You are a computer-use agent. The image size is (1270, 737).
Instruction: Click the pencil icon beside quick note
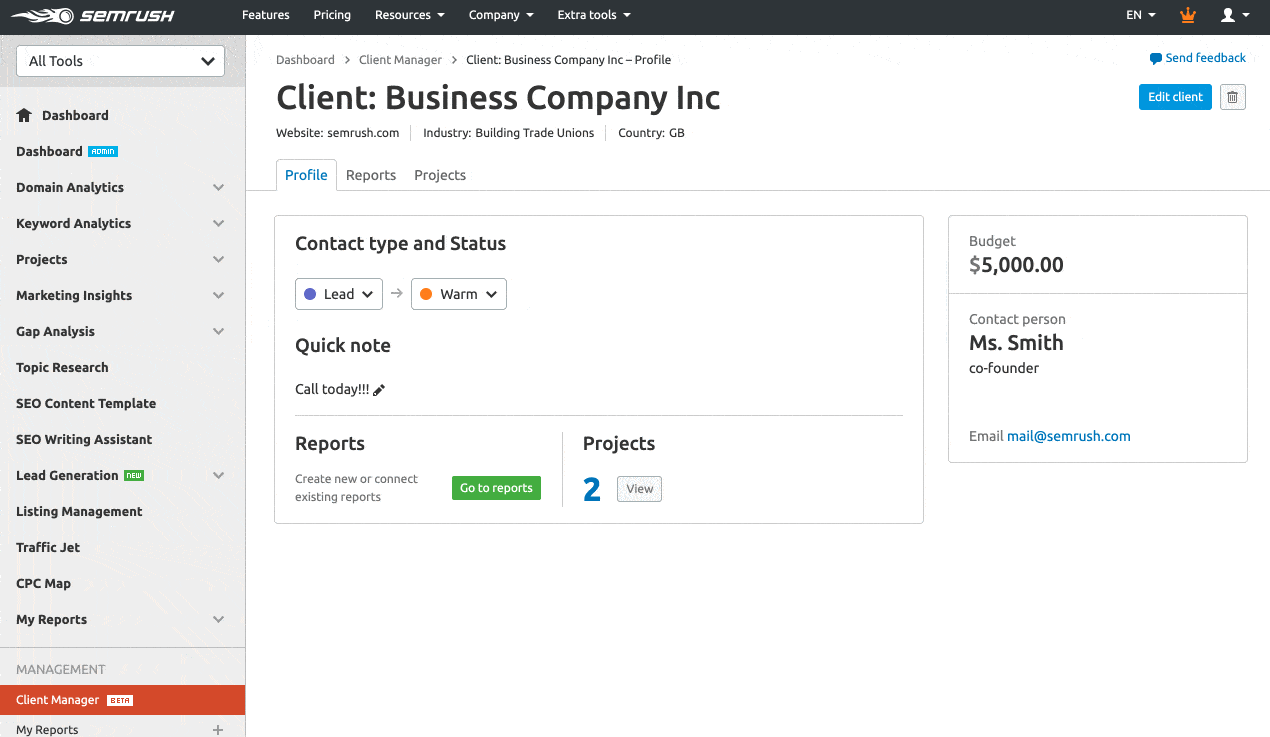(x=379, y=390)
